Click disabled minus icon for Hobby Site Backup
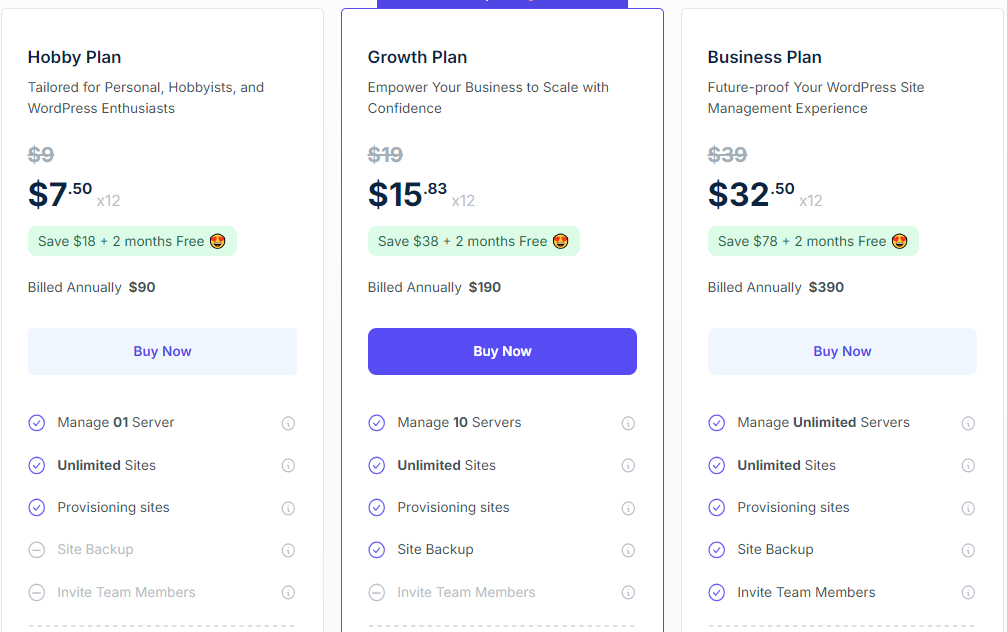Image resolution: width=1007 pixels, height=632 pixels. (37, 550)
